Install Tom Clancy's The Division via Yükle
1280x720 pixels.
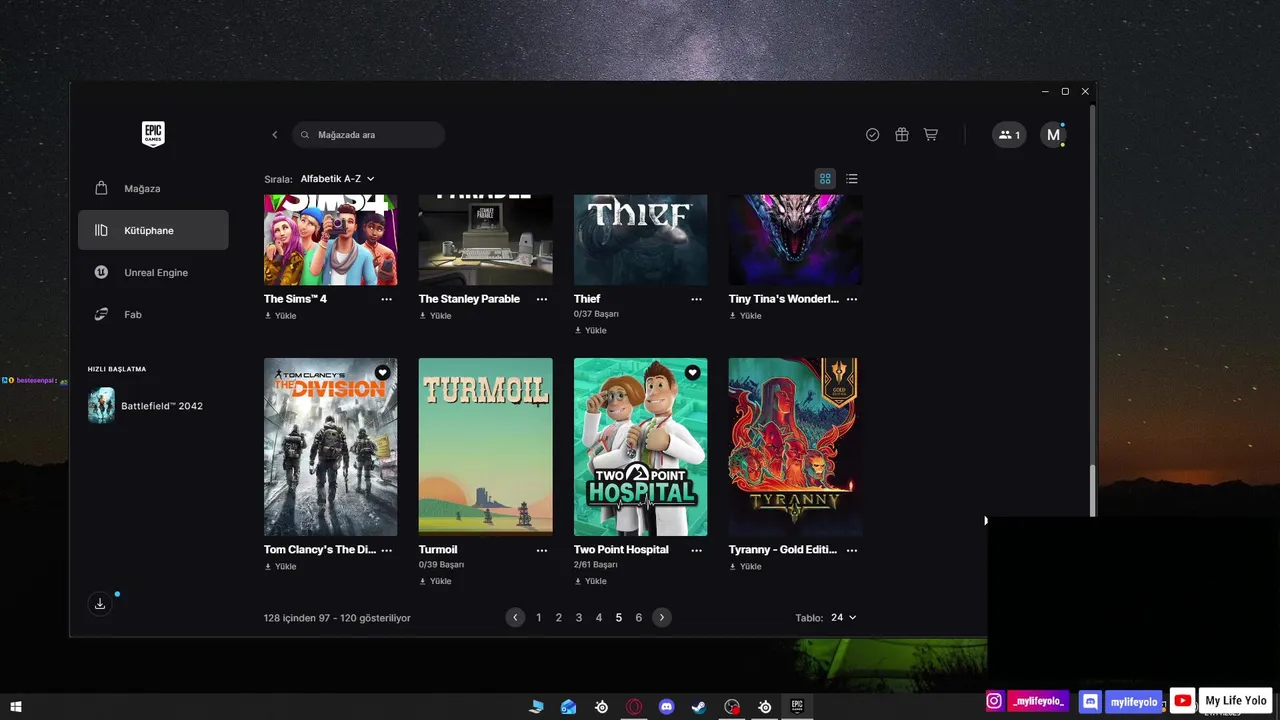280,567
